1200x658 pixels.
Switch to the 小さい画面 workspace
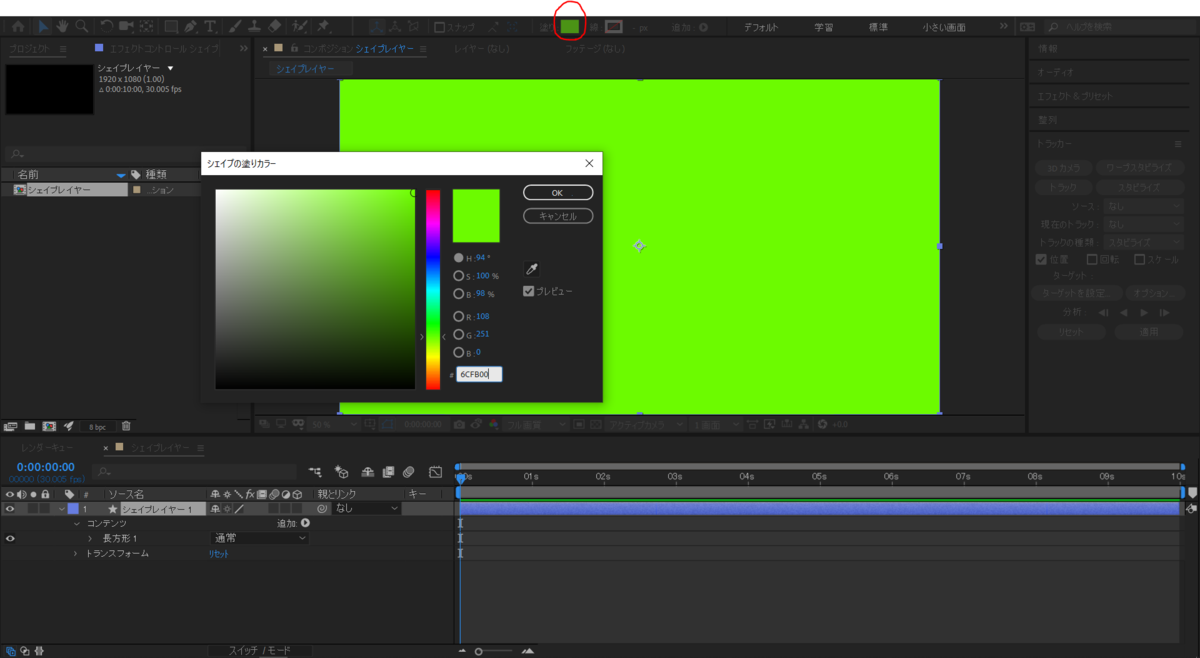[x=944, y=27]
